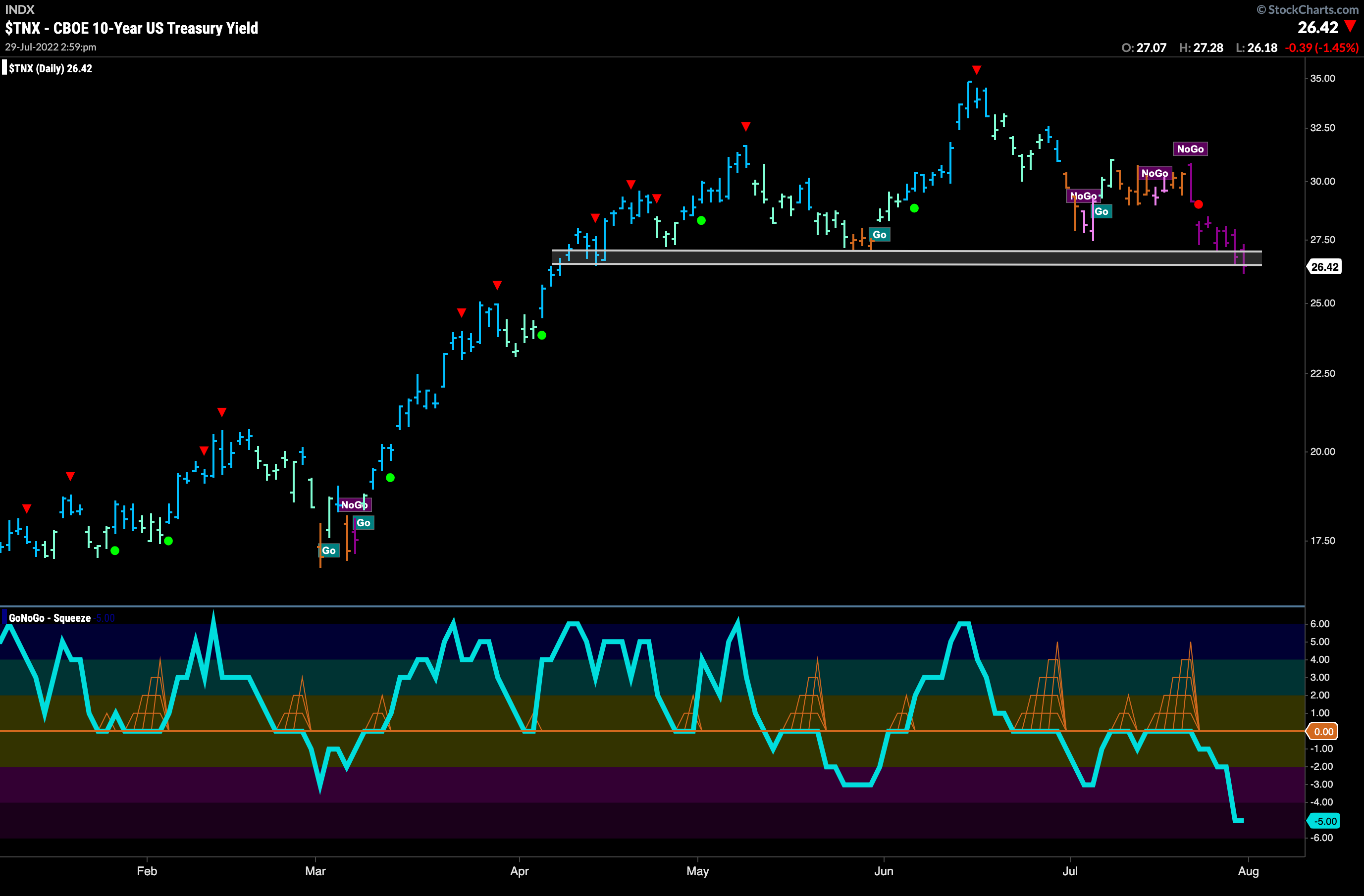Click the red triangle above mid-February high
The width and height of the screenshot is (1364, 896).
click(x=222, y=412)
